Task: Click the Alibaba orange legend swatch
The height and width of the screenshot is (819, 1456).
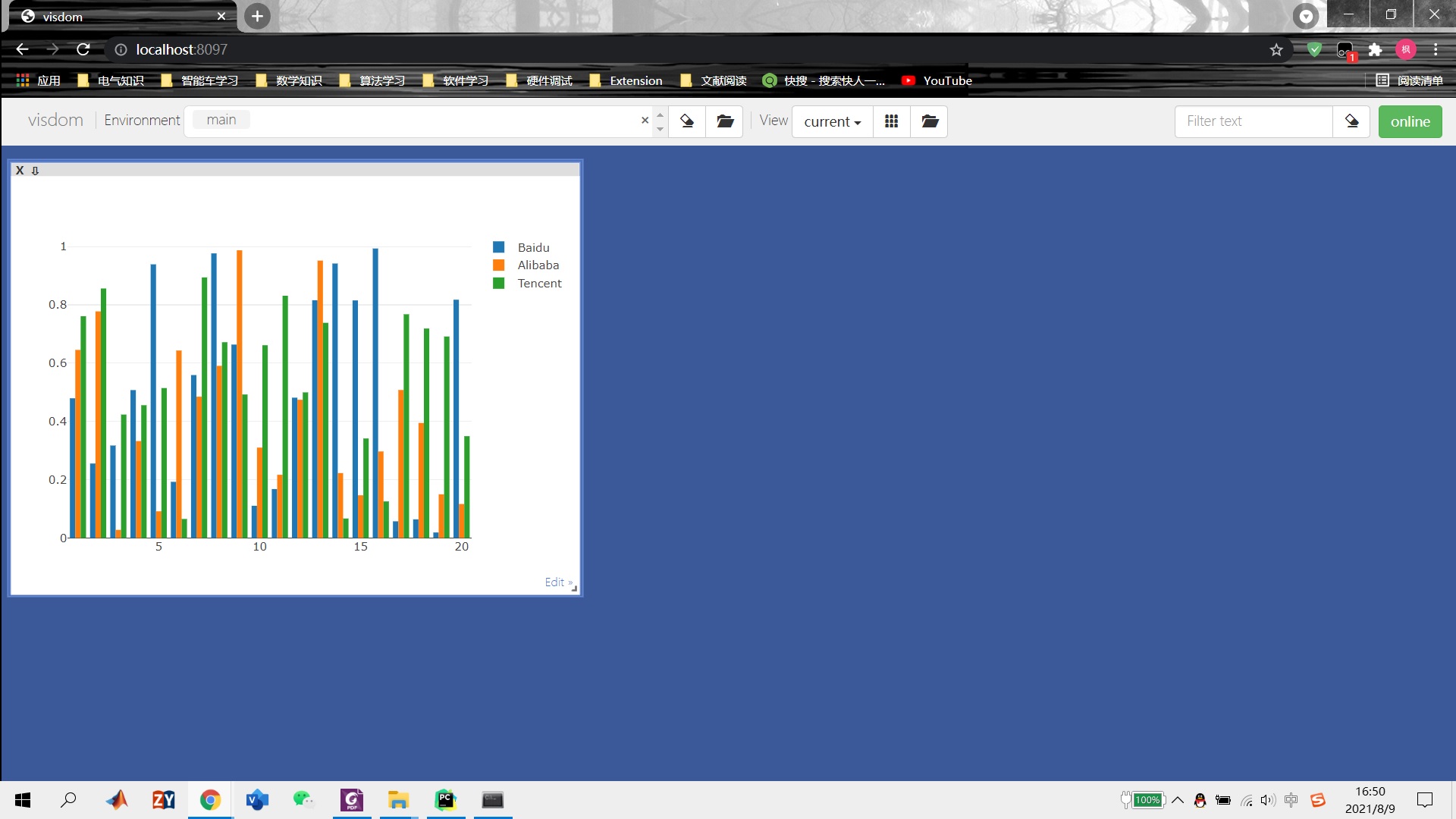Action: [x=499, y=265]
